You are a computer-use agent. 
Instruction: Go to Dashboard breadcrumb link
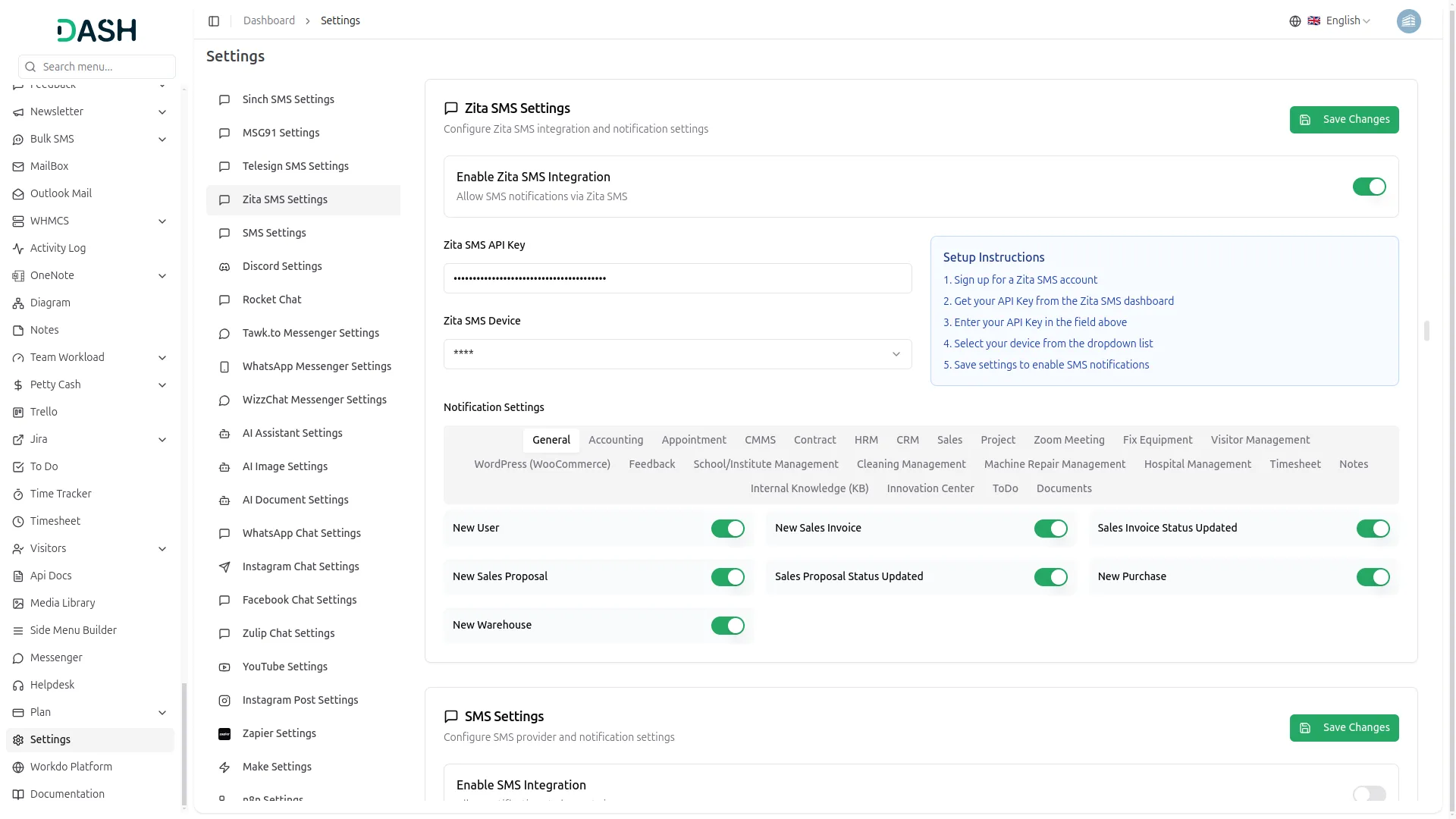(x=269, y=21)
